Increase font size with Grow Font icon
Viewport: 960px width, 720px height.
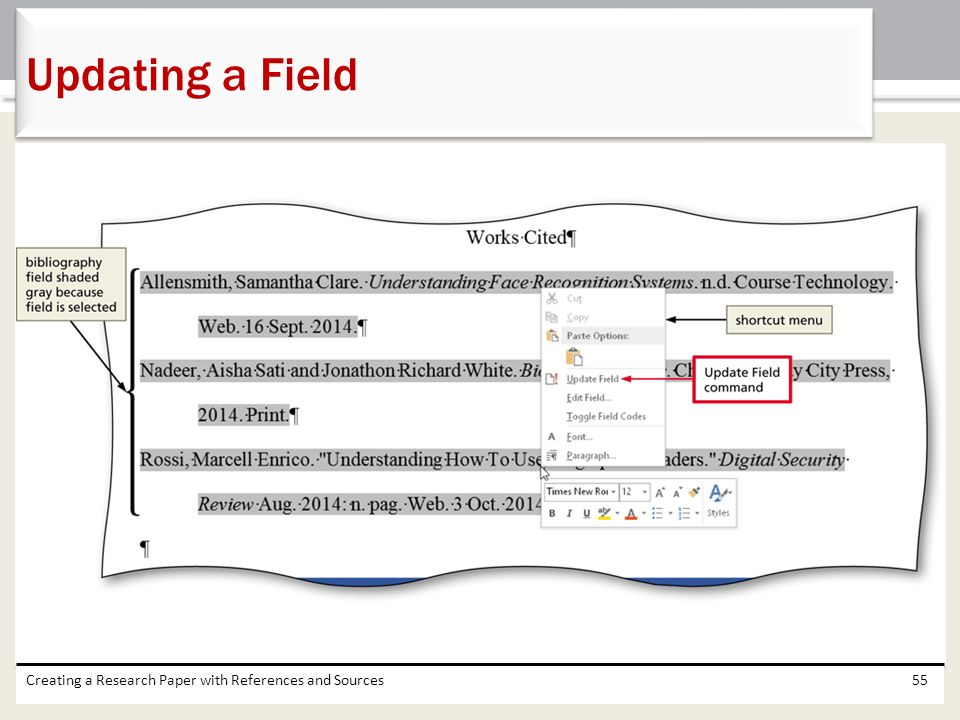(660, 492)
